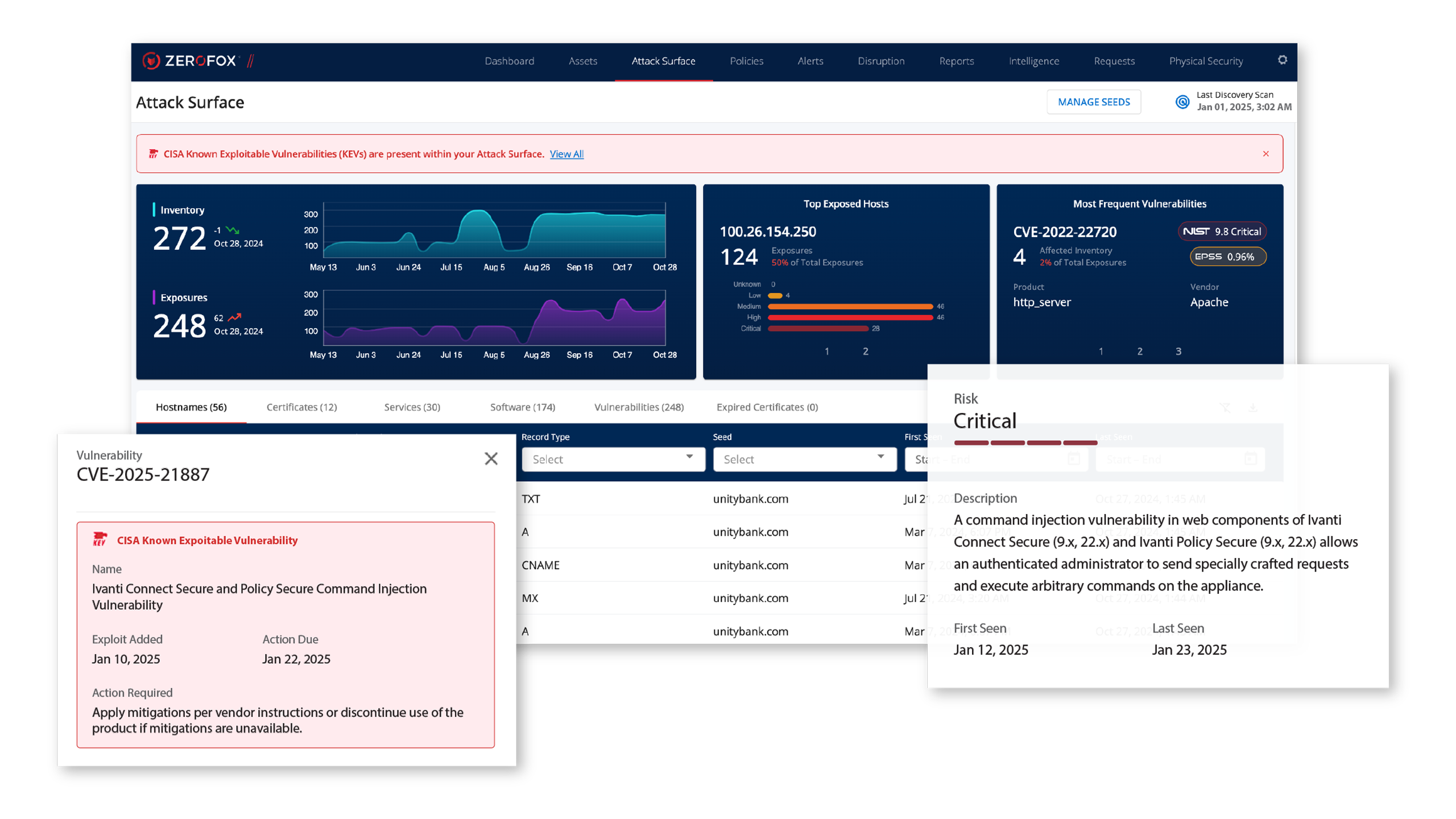Click host IP 100.26.154.250
1456x819 pixels.
[767, 231]
